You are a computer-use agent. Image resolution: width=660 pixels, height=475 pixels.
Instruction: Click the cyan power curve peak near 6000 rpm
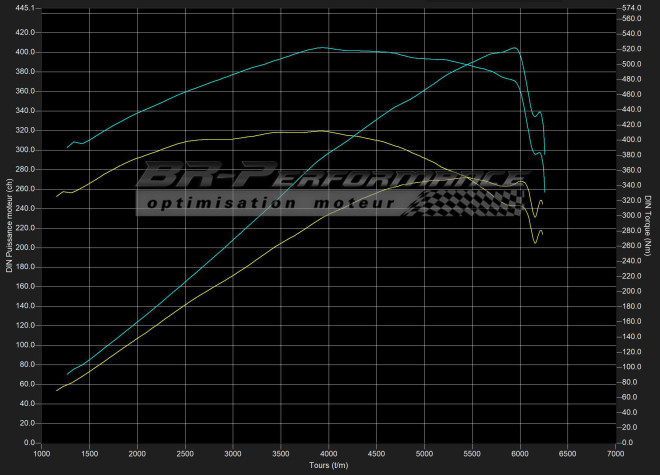coord(514,47)
